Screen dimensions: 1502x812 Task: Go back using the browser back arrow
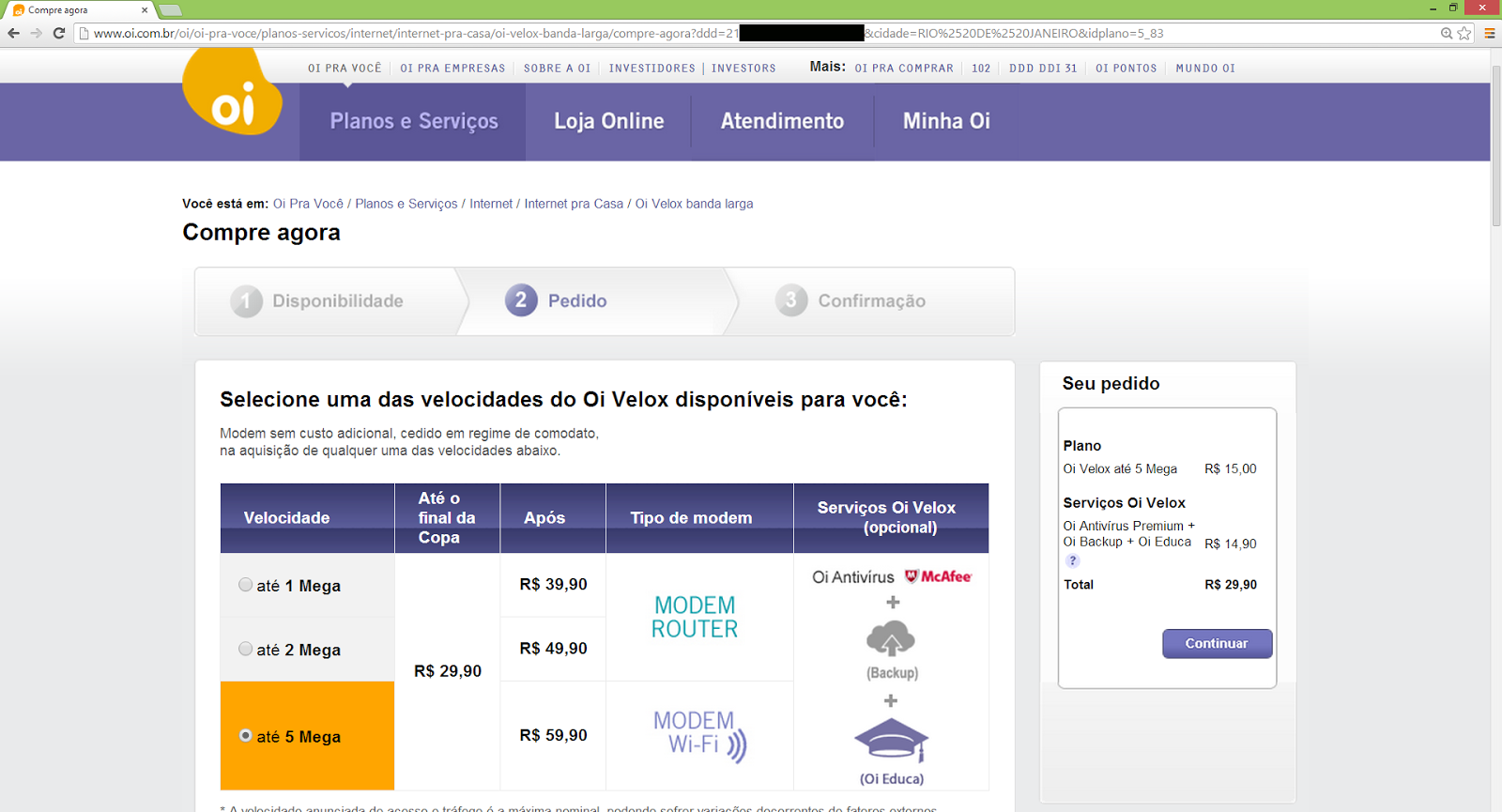[x=13, y=33]
